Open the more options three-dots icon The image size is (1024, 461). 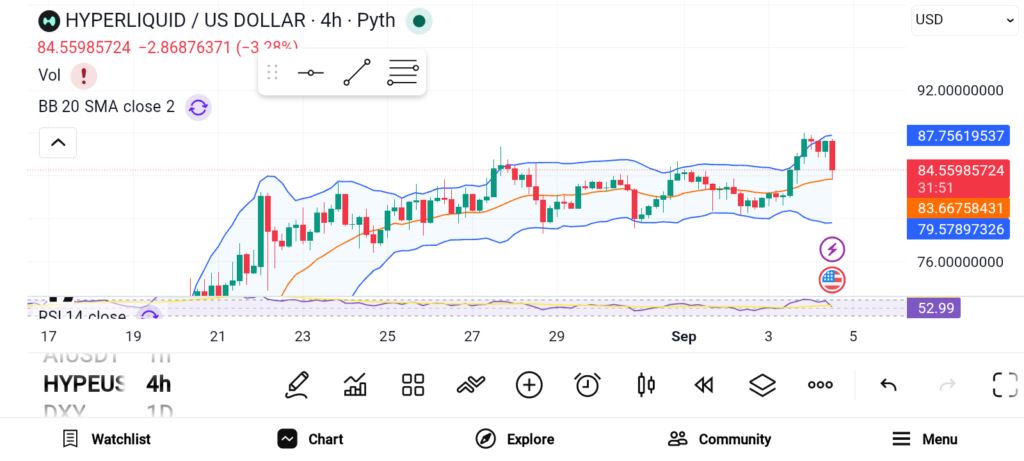(x=820, y=385)
